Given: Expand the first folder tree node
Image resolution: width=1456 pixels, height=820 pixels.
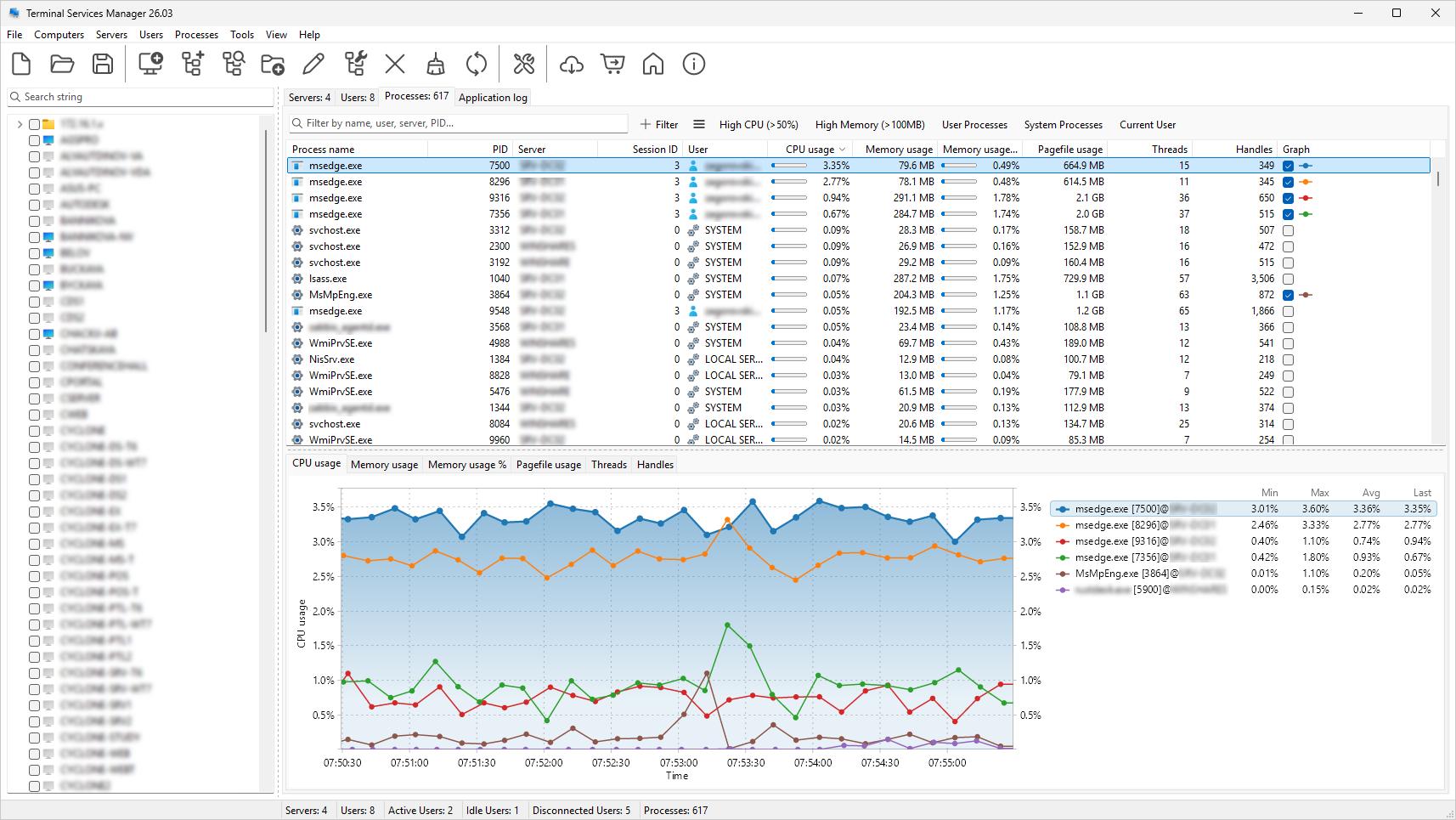Looking at the screenshot, I should click(20, 124).
